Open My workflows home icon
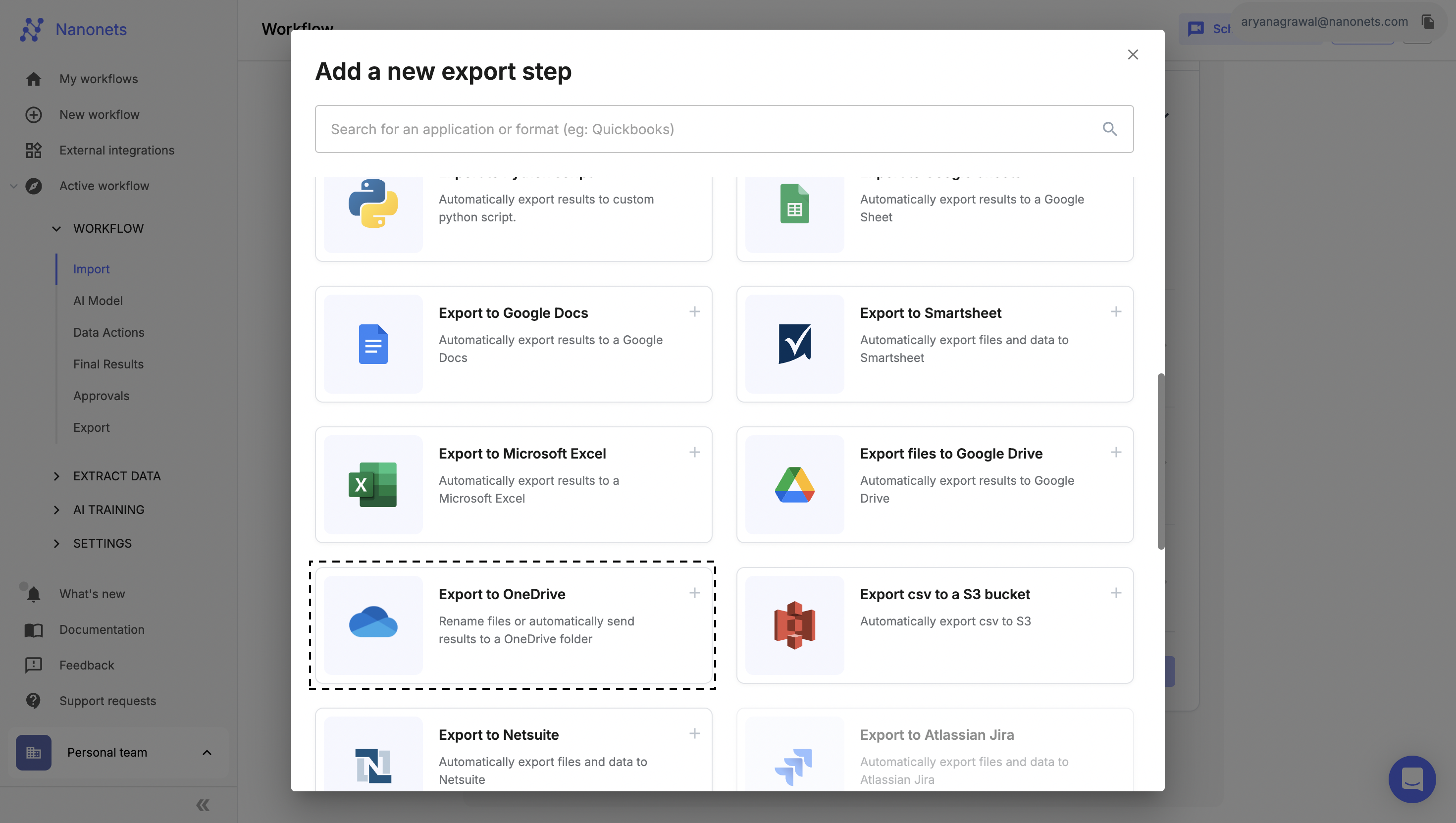This screenshot has height=823, width=1456. pos(33,79)
